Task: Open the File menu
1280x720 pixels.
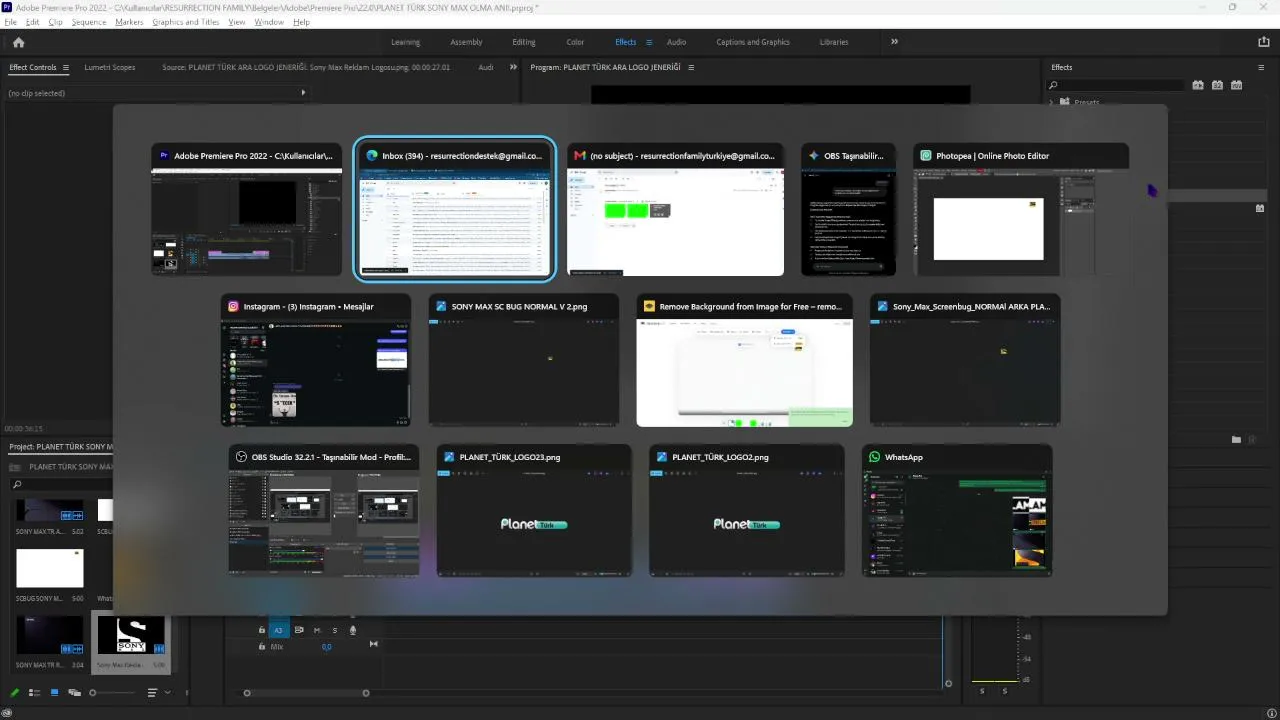Action: pos(11,22)
